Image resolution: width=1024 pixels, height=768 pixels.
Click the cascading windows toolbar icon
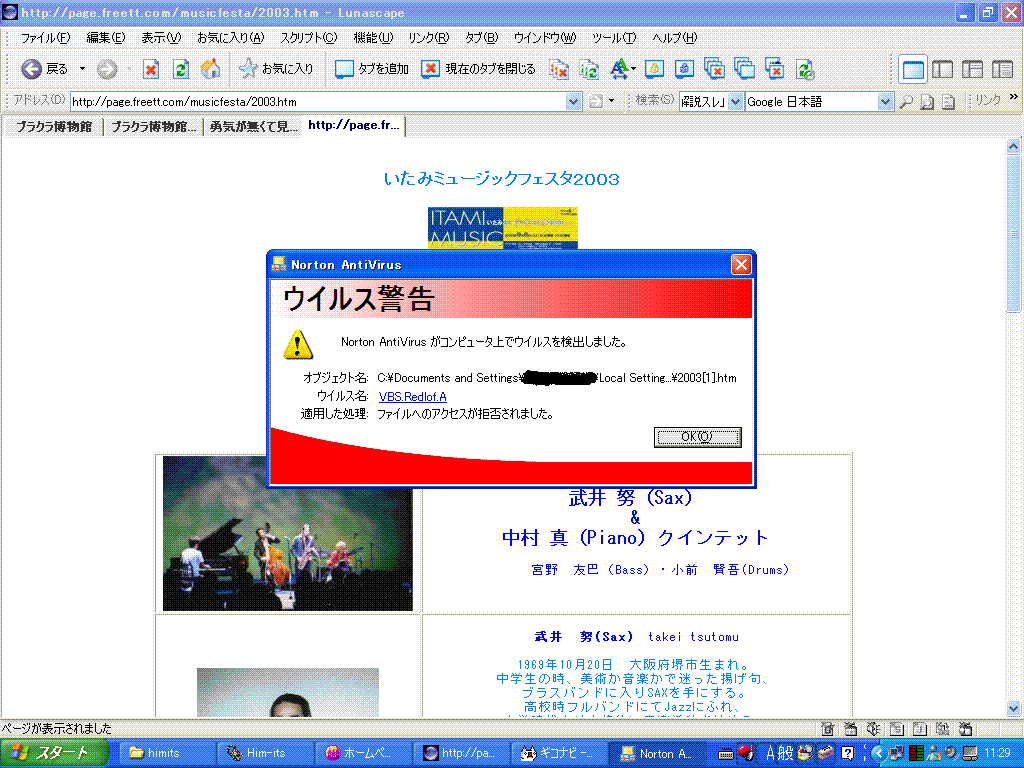click(x=744, y=69)
